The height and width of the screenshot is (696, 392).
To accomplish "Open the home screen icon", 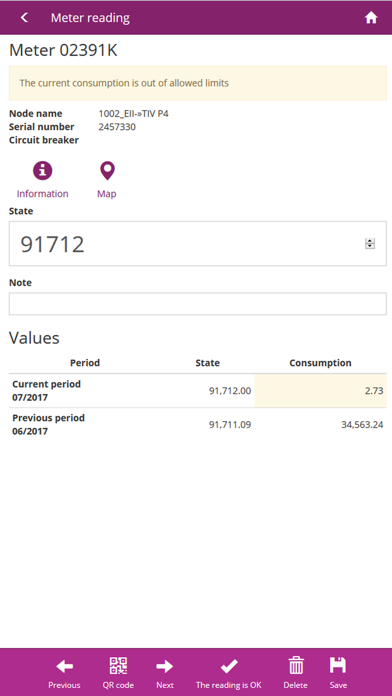I will [x=371, y=18].
